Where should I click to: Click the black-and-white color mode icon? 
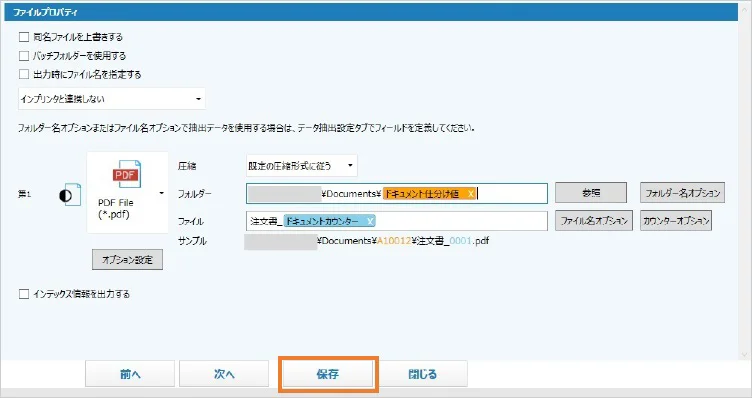tap(70, 194)
